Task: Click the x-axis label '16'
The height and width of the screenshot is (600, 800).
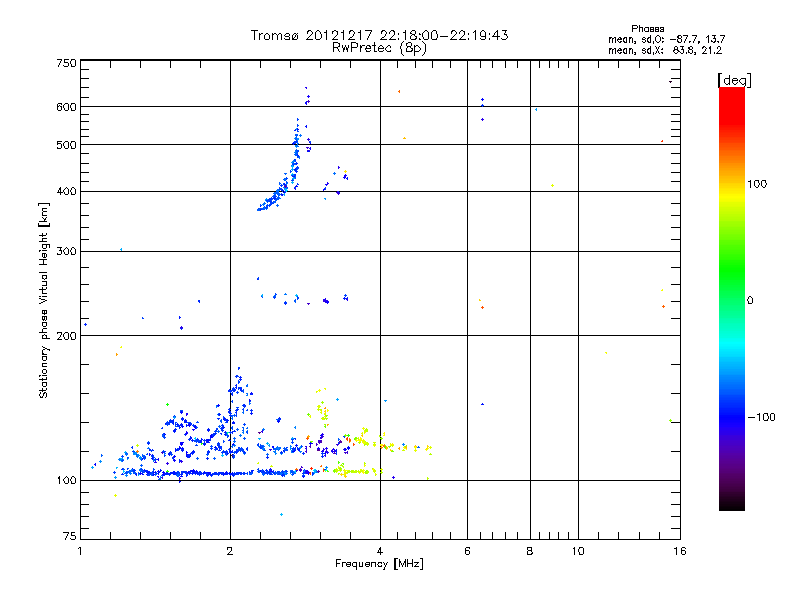Action: pyautogui.click(x=680, y=551)
